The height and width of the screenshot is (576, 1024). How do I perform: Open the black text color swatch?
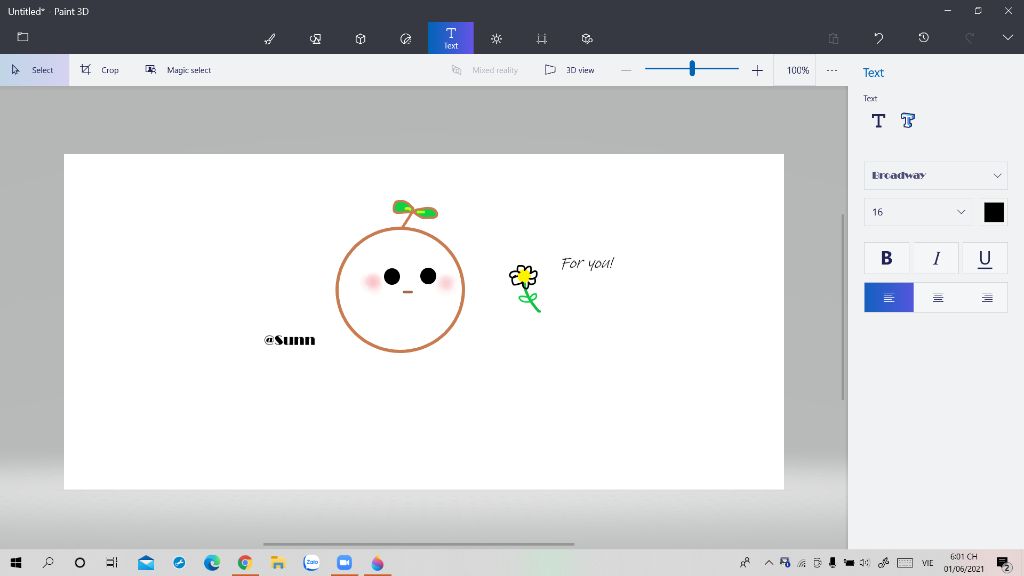994,212
